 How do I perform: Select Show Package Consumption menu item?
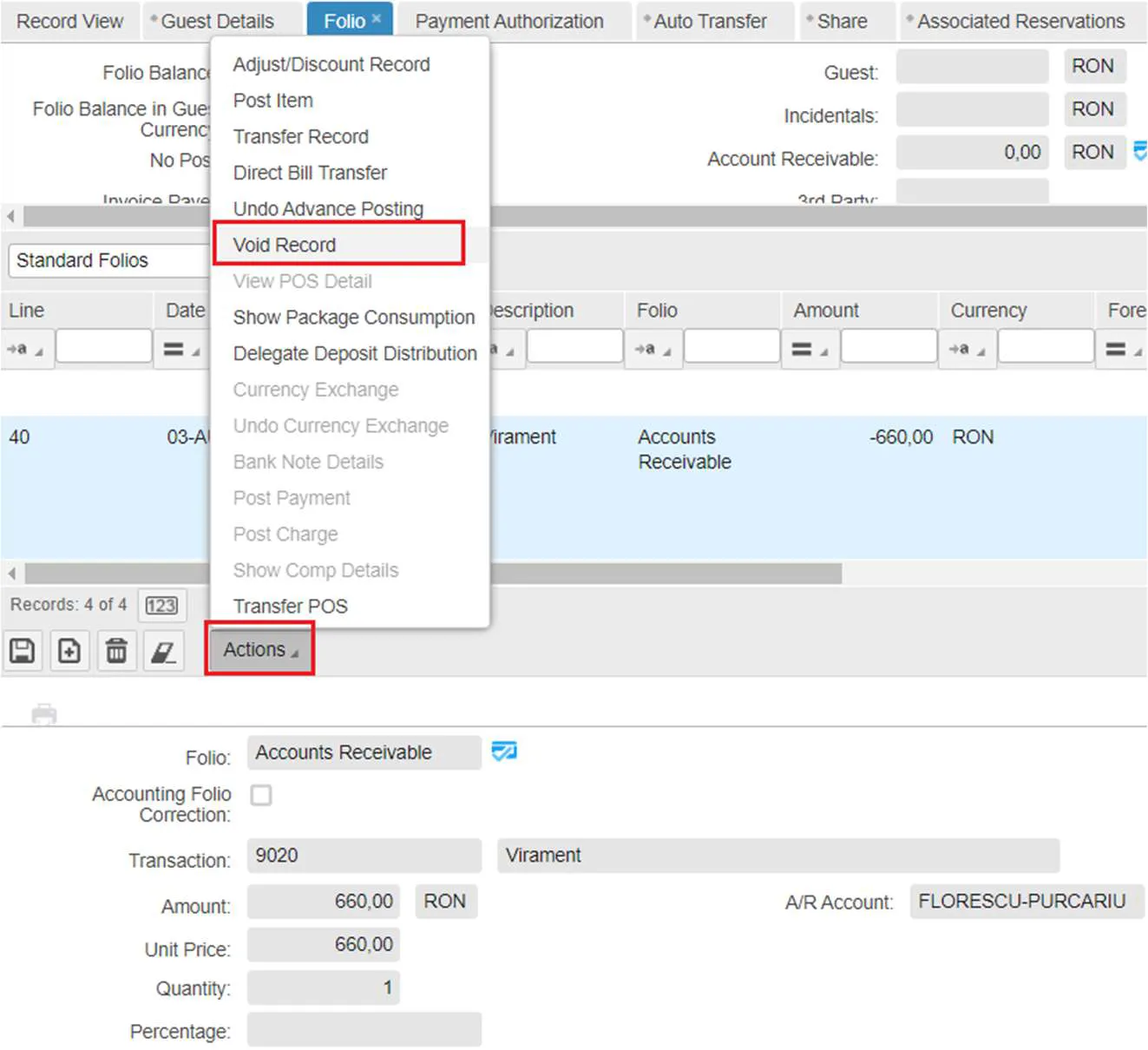click(x=354, y=318)
